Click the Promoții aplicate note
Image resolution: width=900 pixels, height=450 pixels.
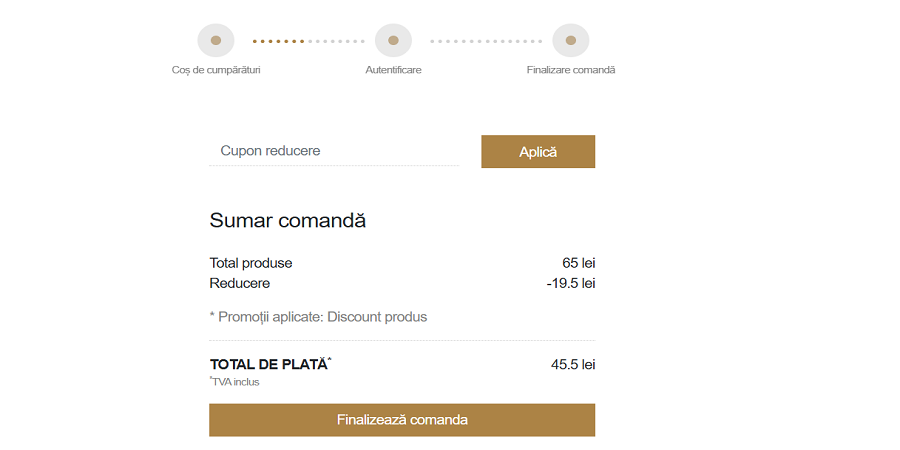(318, 317)
